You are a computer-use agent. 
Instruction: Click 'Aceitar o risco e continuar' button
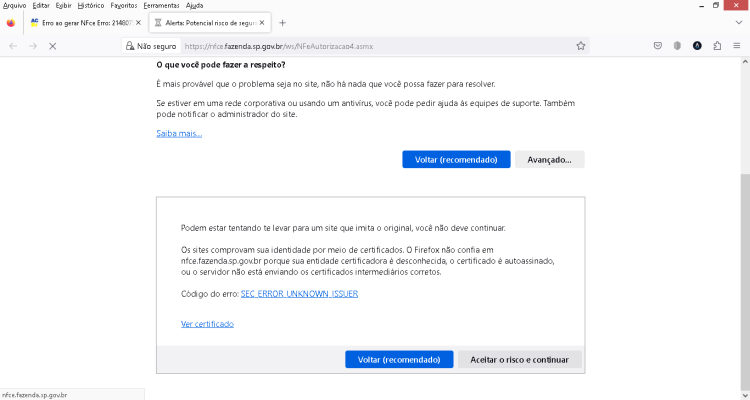pyautogui.click(x=519, y=359)
